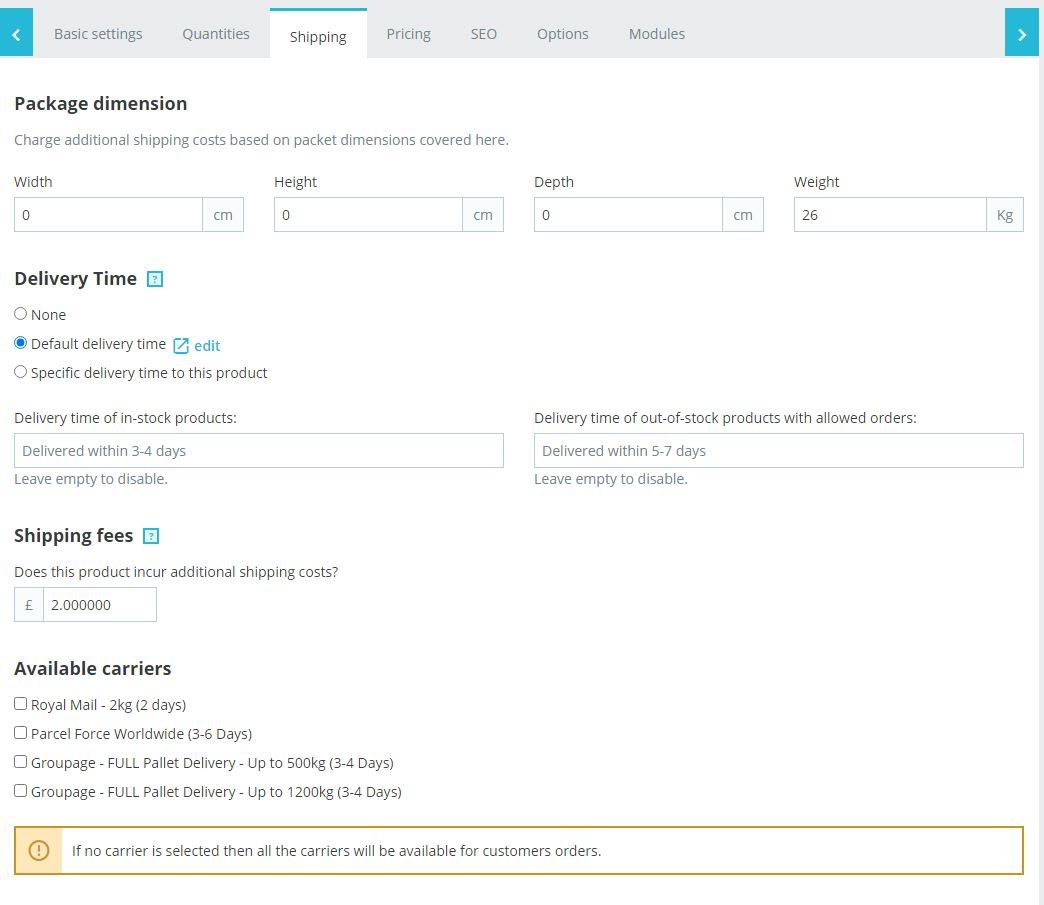Check Parcel Force Worldwide carrier
Viewport: 1044px width, 905px height.
pos(21,733)
